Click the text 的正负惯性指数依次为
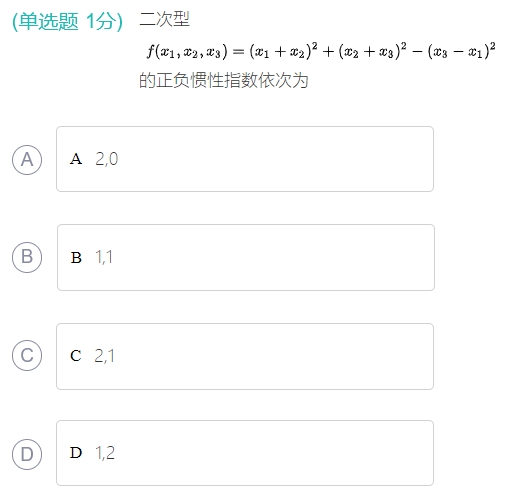This screenshot has width=524, height=499. click(x=224, y=81)
